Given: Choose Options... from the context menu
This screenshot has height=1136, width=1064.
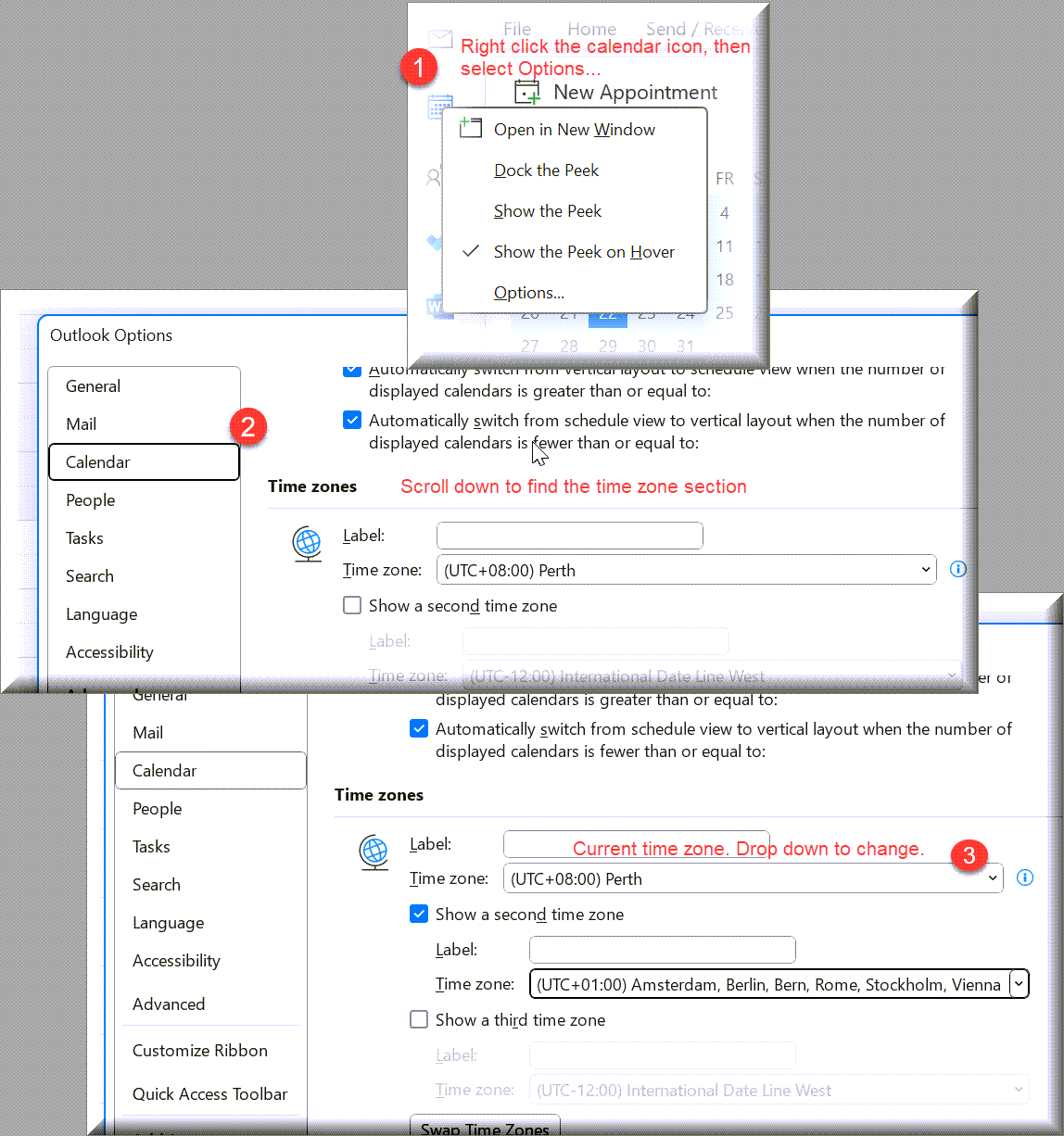Looking at the screenshot, I should 528,293.
